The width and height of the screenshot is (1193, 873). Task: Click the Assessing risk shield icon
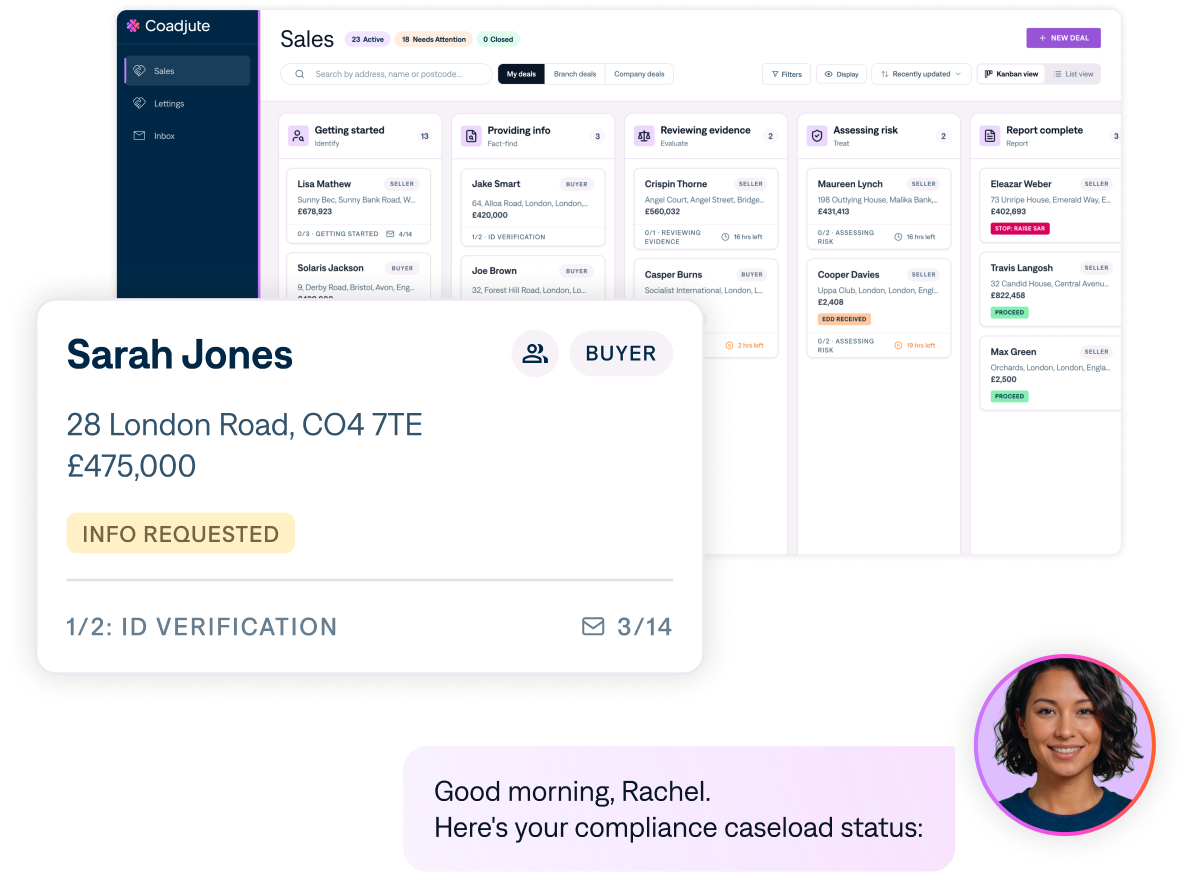click(x=816, y=136)
